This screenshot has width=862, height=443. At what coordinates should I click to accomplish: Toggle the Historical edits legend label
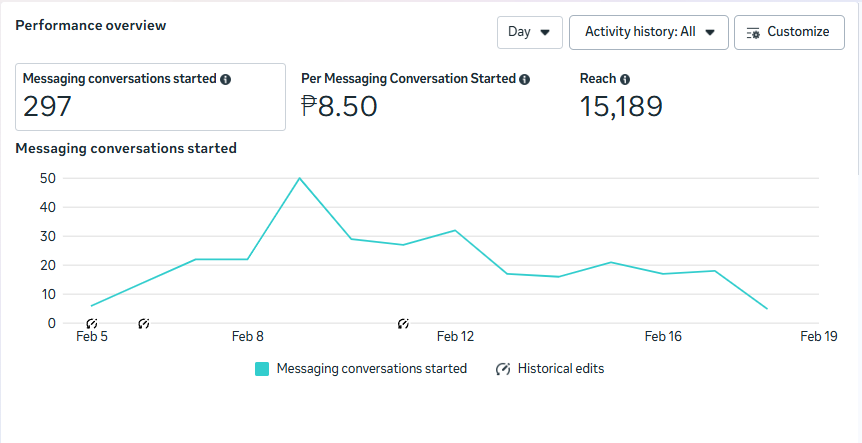(560, 369)
